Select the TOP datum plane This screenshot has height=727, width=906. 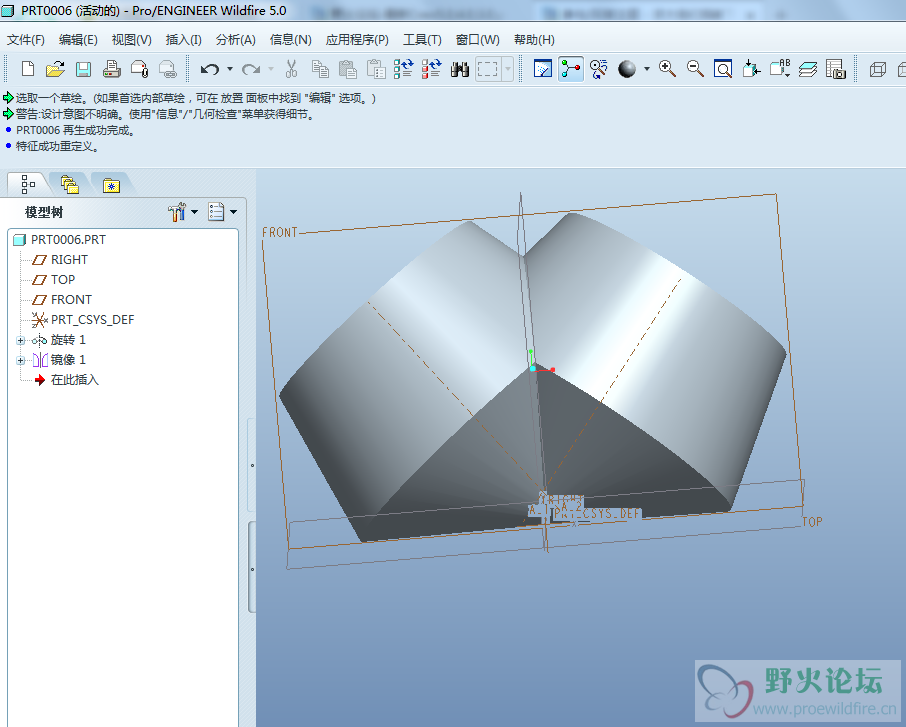[x=54, y=280]
